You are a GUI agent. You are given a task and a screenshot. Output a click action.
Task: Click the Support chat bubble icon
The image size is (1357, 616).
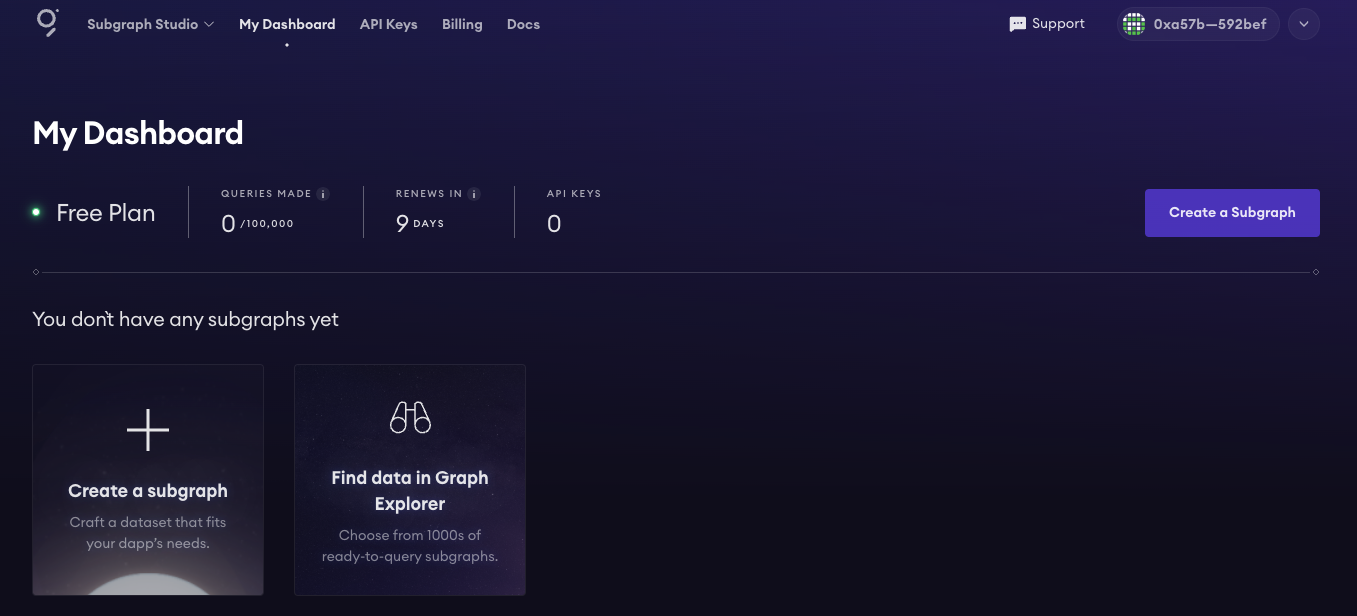pos(1018,24)
